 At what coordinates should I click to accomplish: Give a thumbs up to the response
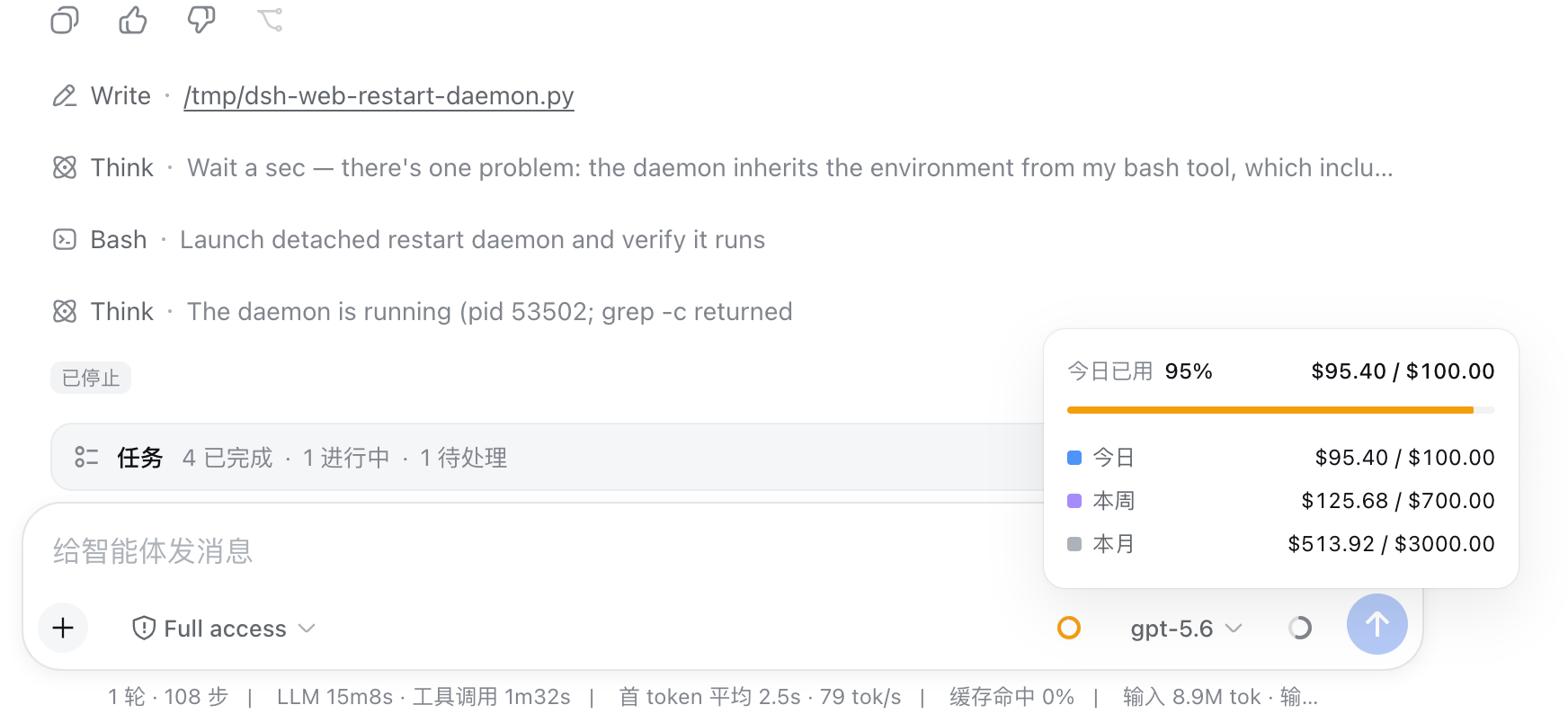tap(133, 20)
